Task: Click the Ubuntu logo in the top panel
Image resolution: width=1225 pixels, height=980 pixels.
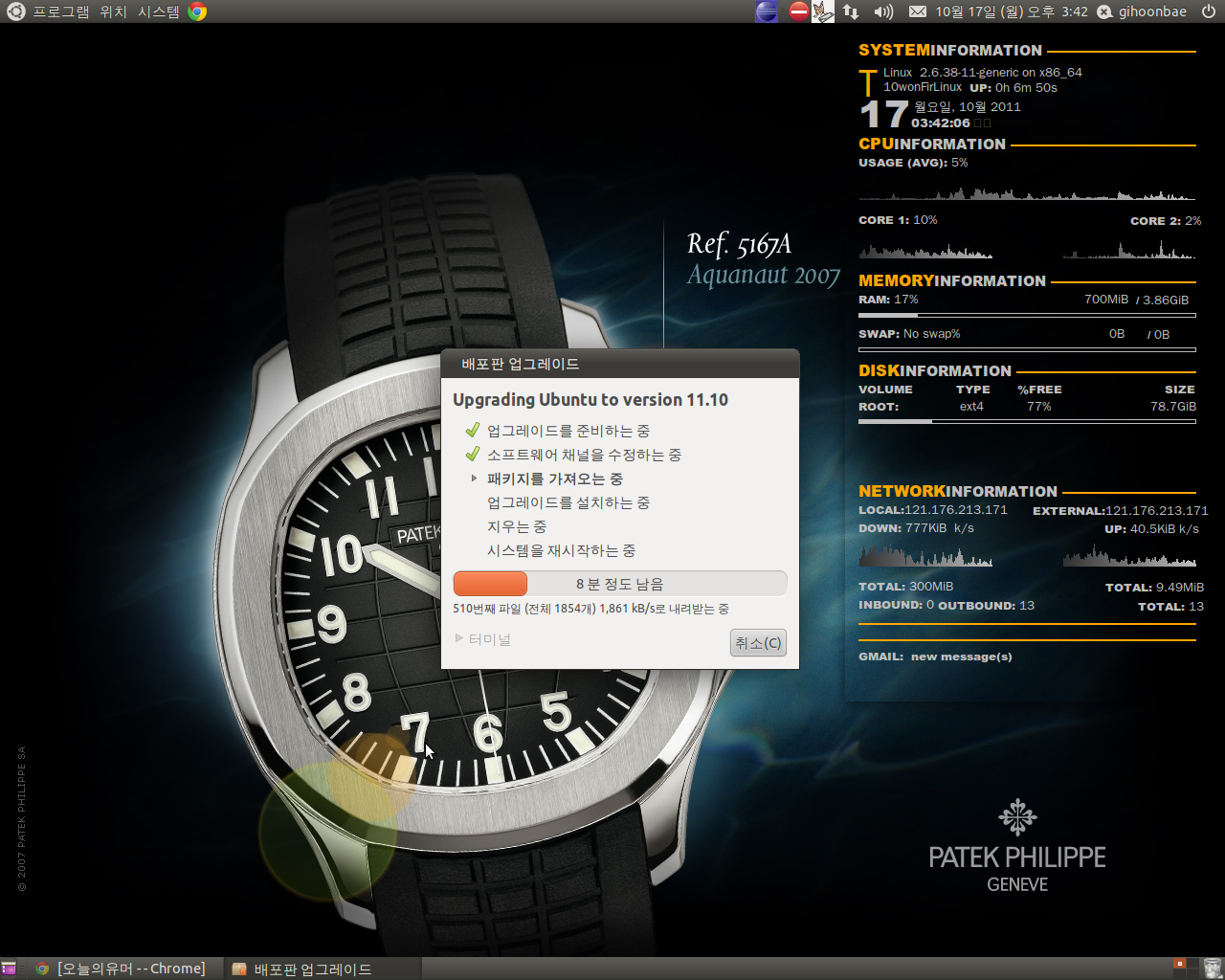Action: tap(15, 11)
